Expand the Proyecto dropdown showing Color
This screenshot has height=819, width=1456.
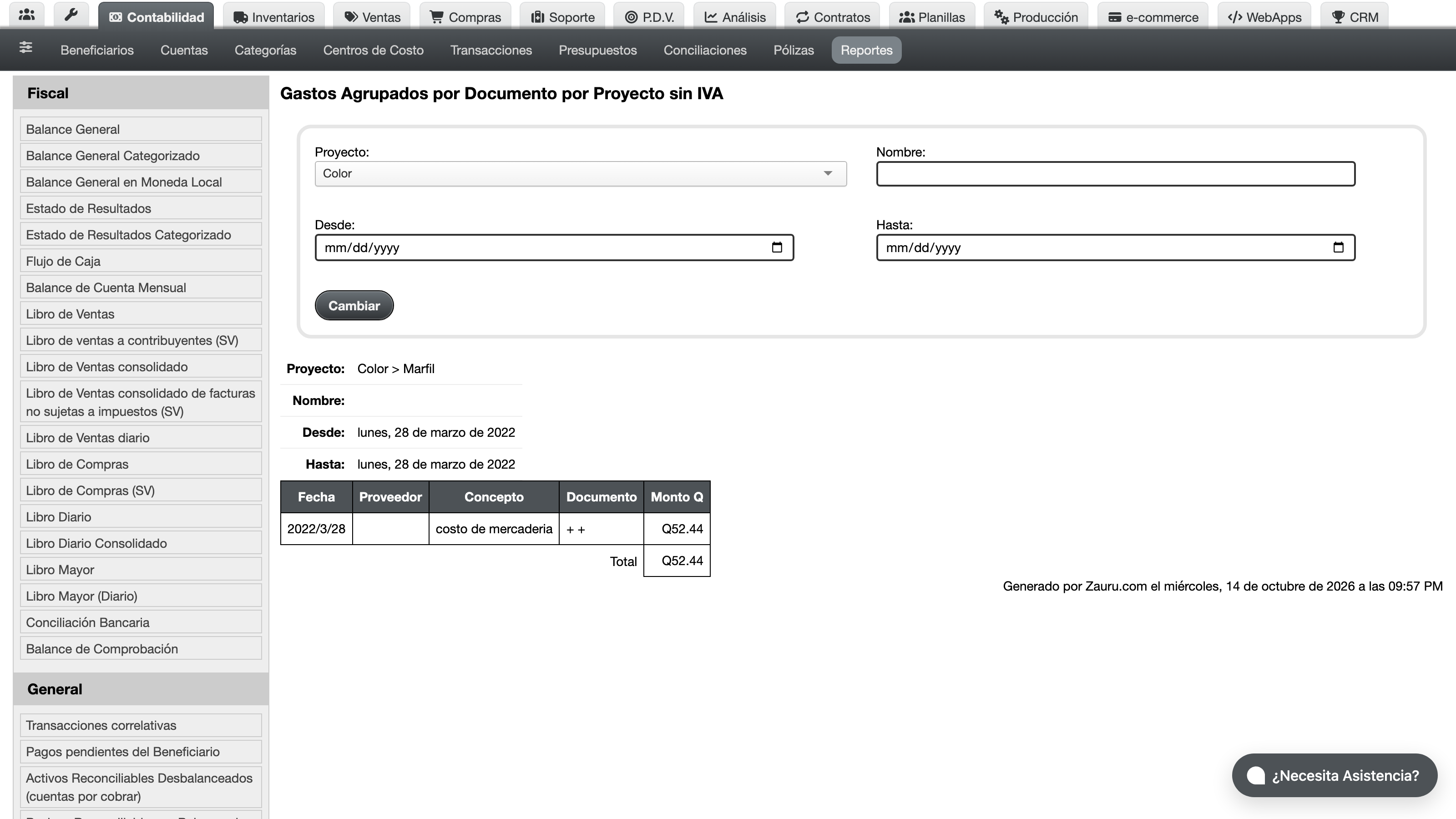[581, 173]
